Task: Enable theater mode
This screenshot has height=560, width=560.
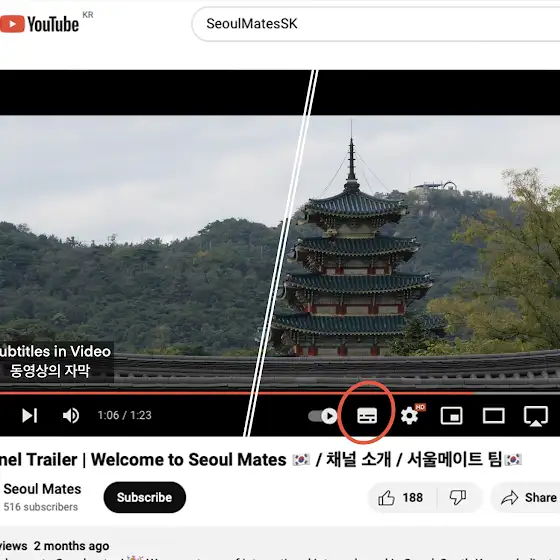Action: coord(494,416)
